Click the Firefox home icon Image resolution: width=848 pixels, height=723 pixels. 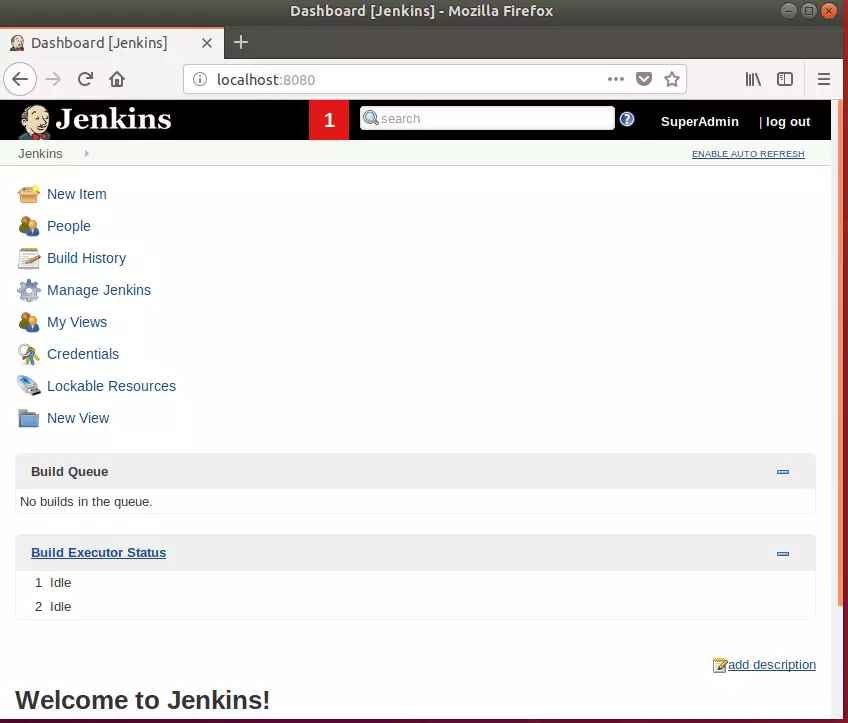(x=117, y=79)
